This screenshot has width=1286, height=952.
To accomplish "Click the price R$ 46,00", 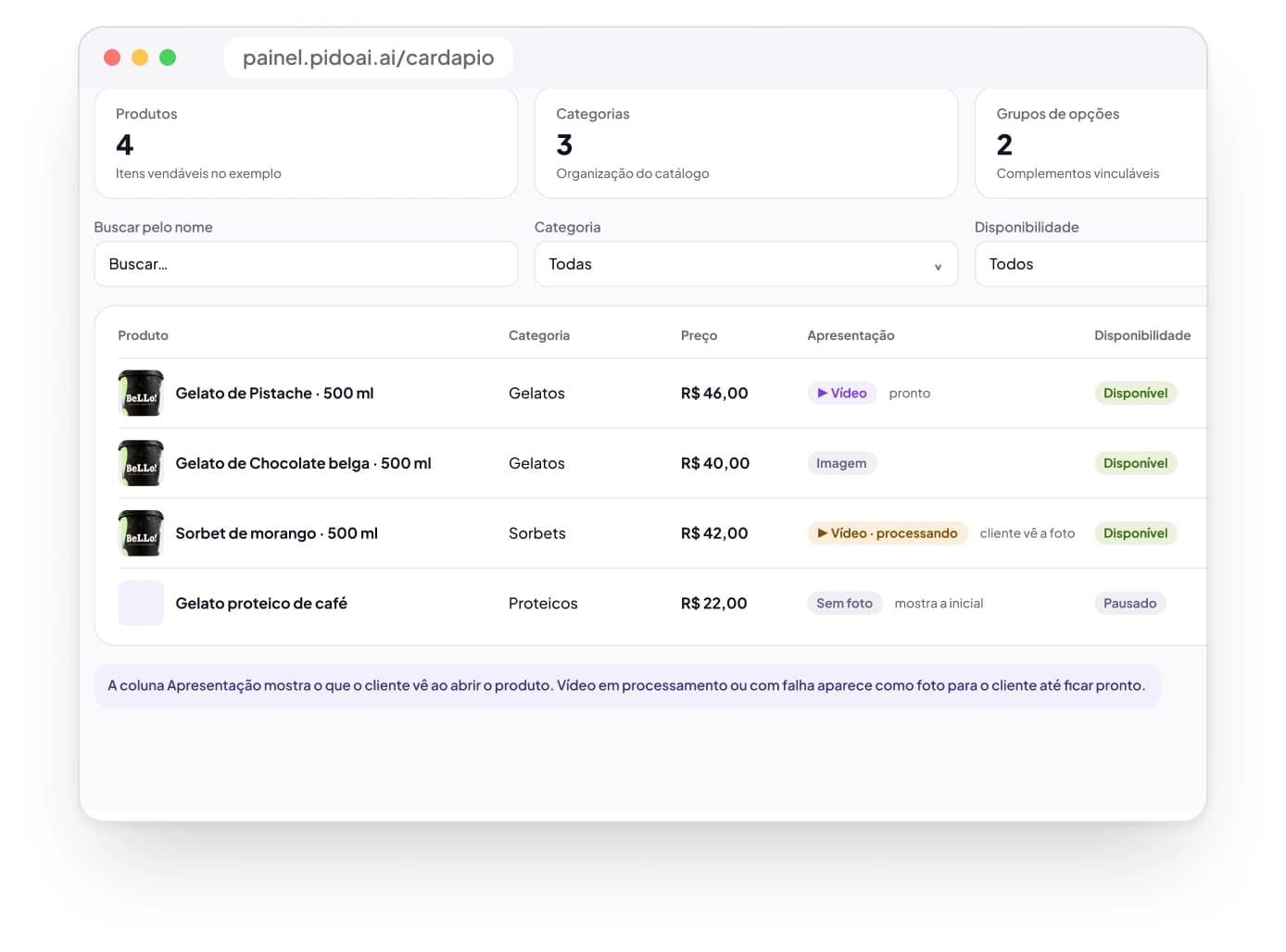I will (714, 394).
